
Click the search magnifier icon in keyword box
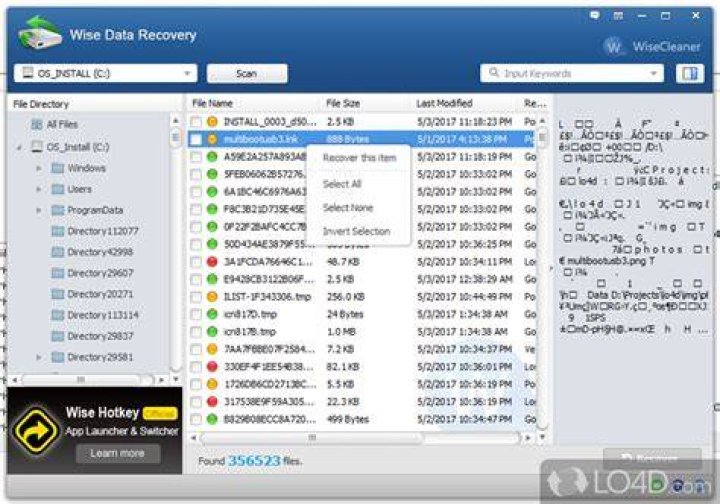(x=494, y=73)
